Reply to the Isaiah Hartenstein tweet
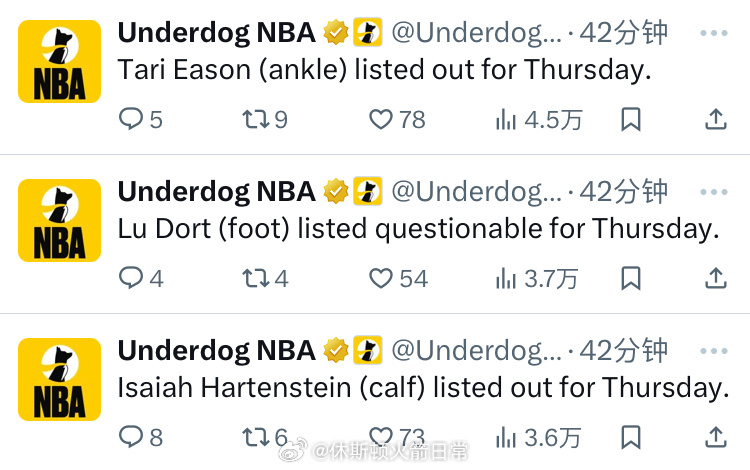Image resolution: width=750 pixels, height=470 pixels. (x=131, y=437)
